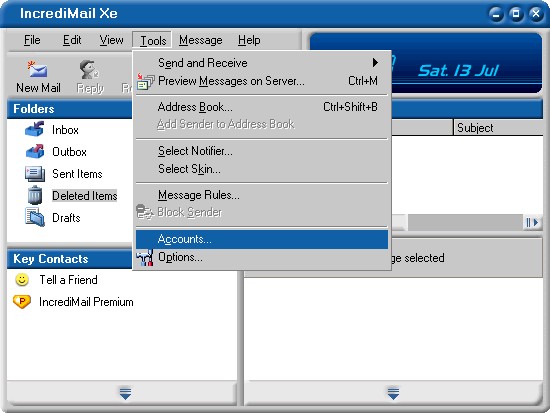Click the Preview Messages on Server icon

[x=145, y=81]
